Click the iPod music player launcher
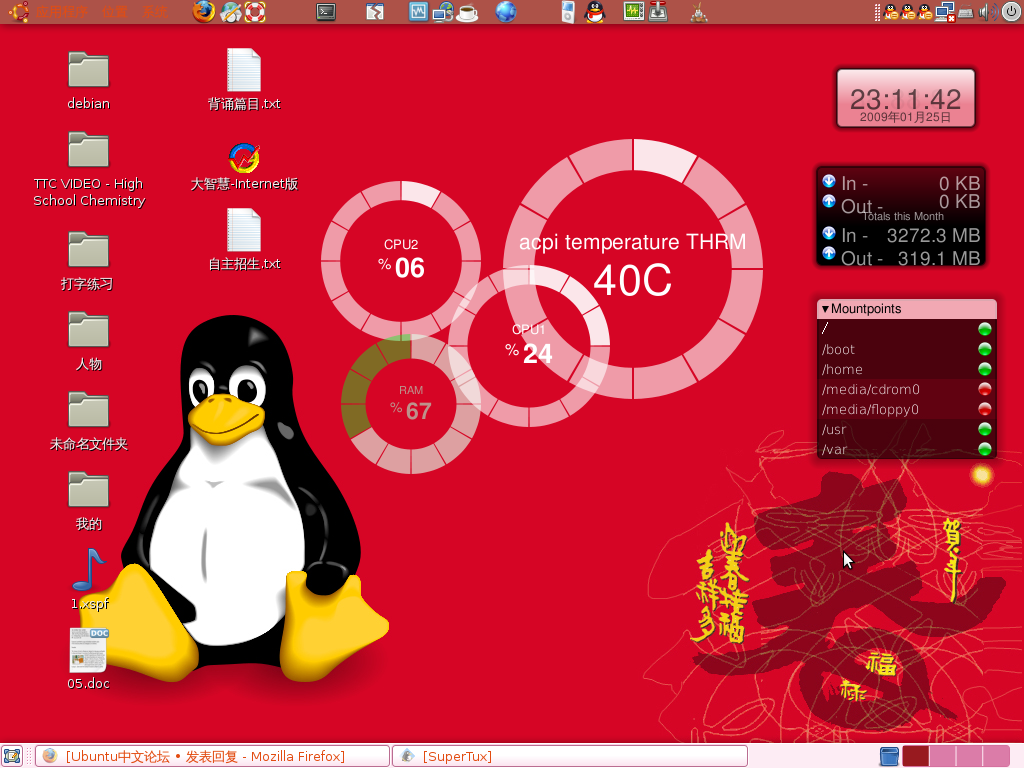The image size is (1024, 768). coord(568,12)
